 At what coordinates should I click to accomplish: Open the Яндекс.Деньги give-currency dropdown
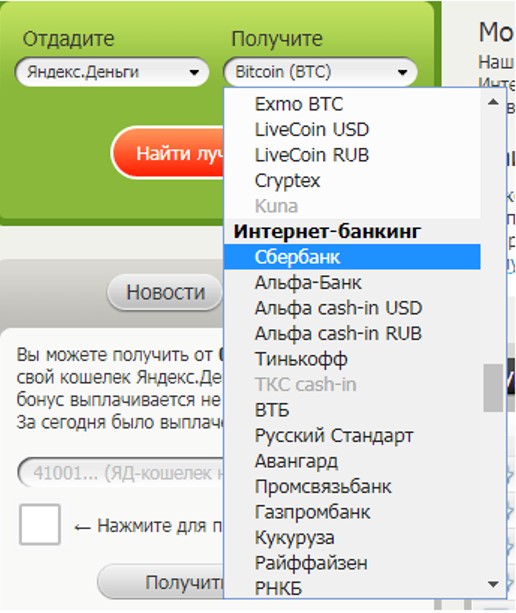pos(112,72)
